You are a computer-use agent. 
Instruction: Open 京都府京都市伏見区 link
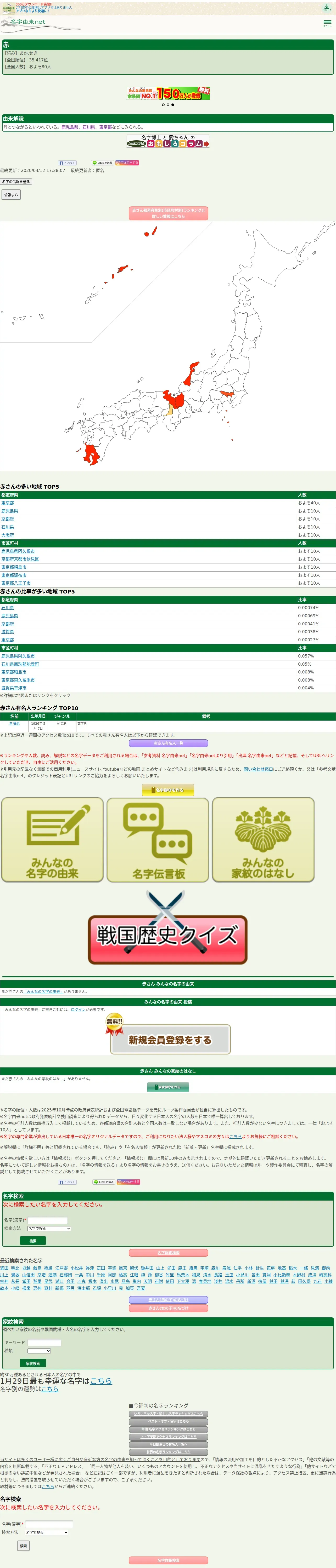[20, 559]
